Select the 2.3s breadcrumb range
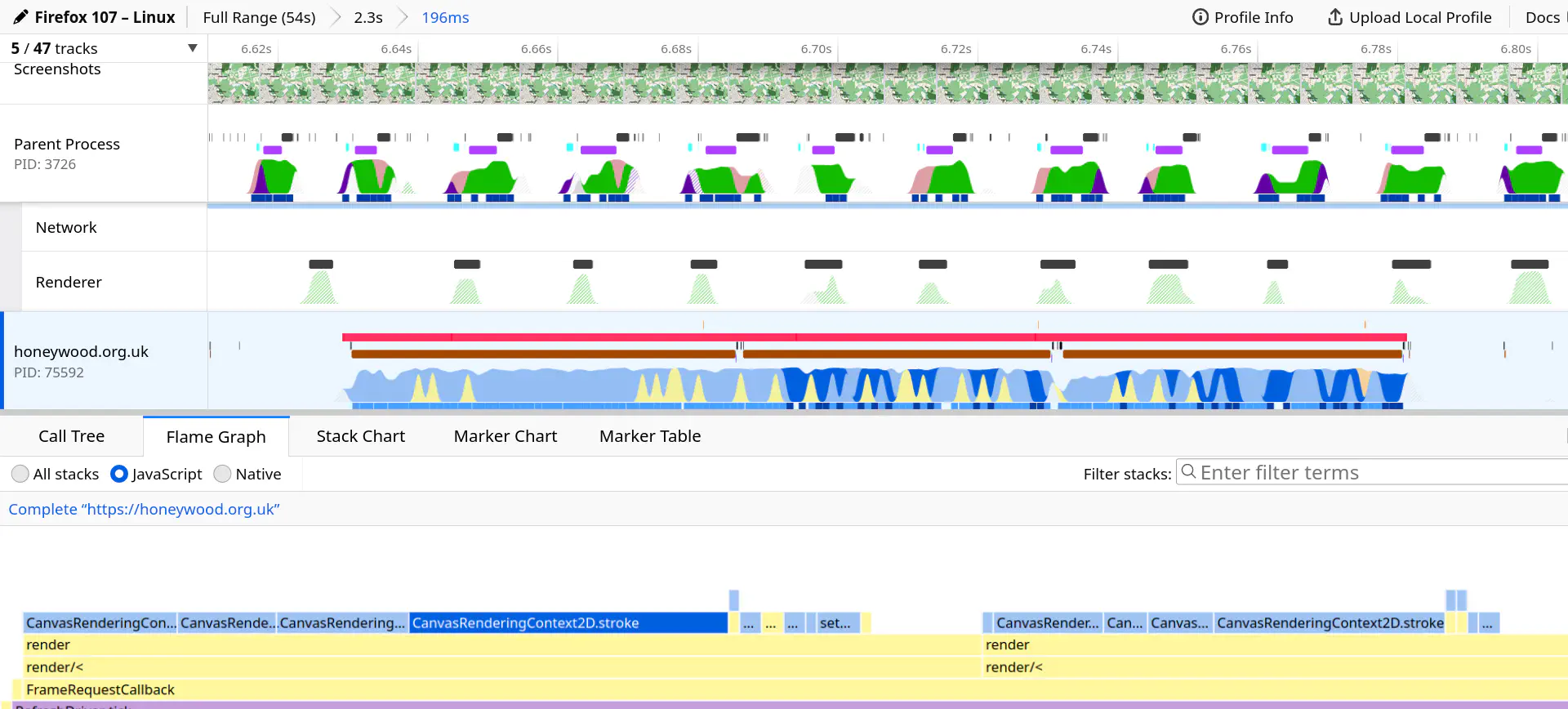This screenshot has height=709, width=1568. click(x=368, y=17)
